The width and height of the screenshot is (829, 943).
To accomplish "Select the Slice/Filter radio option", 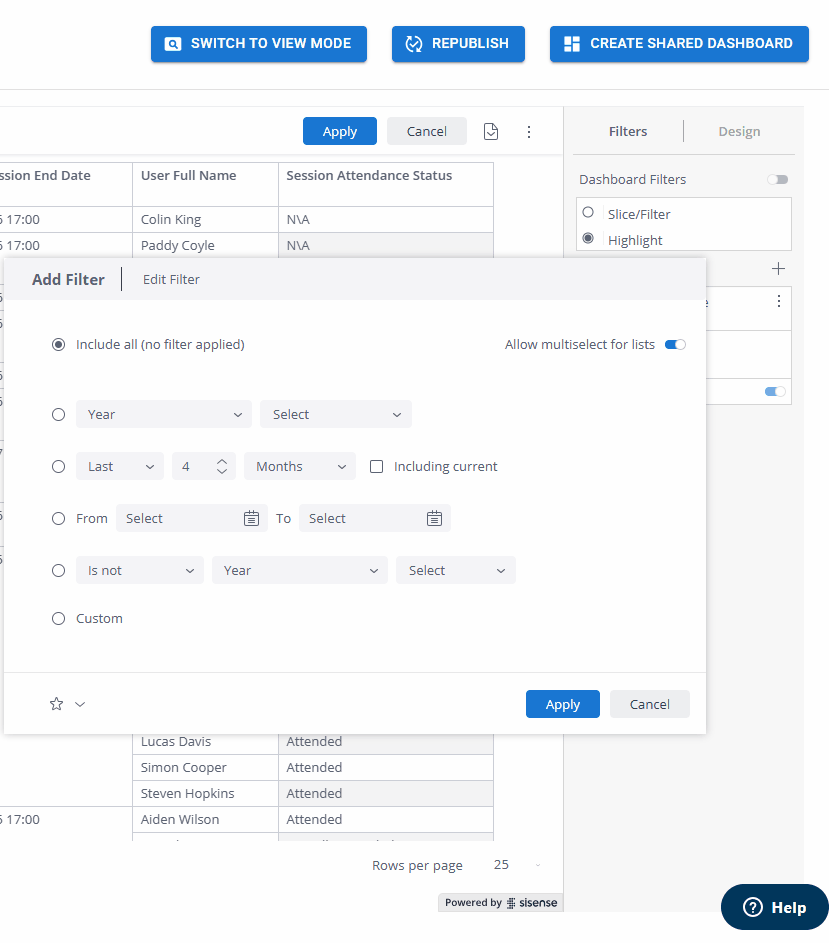I will click(x=587, y=212).
